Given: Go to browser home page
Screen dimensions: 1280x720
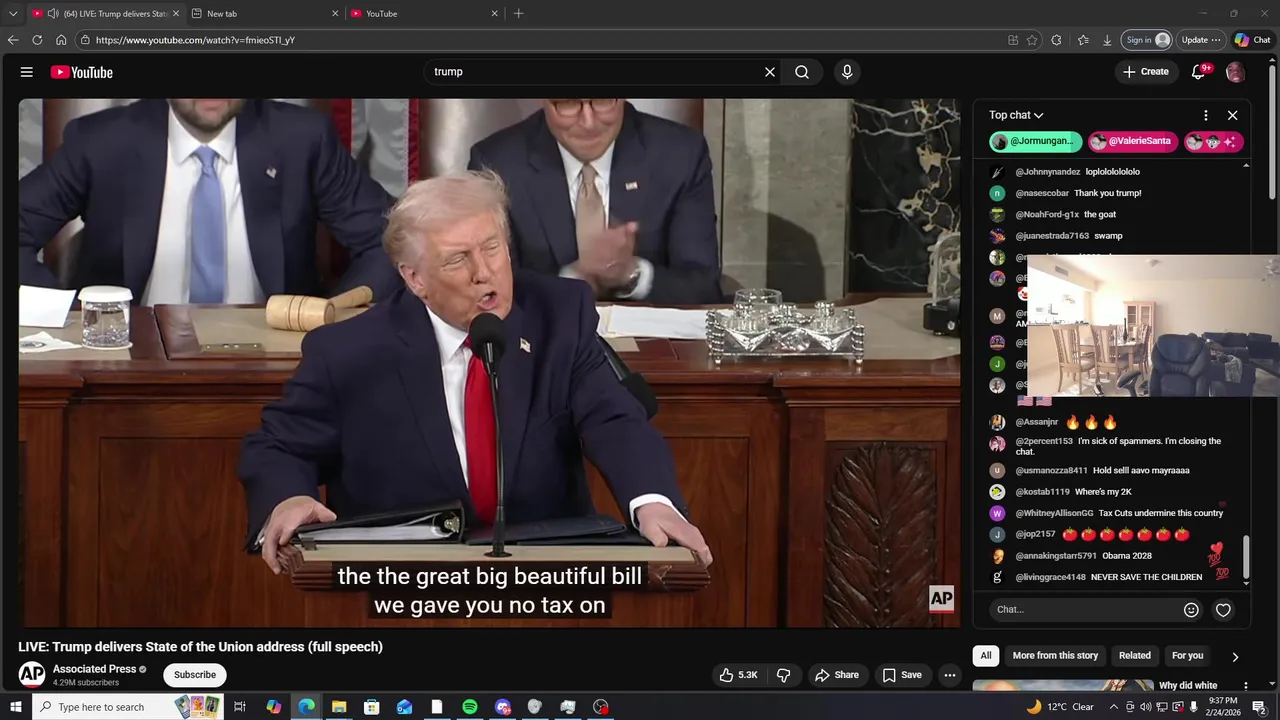Looking at the screenshot, I should coord(61,40).
